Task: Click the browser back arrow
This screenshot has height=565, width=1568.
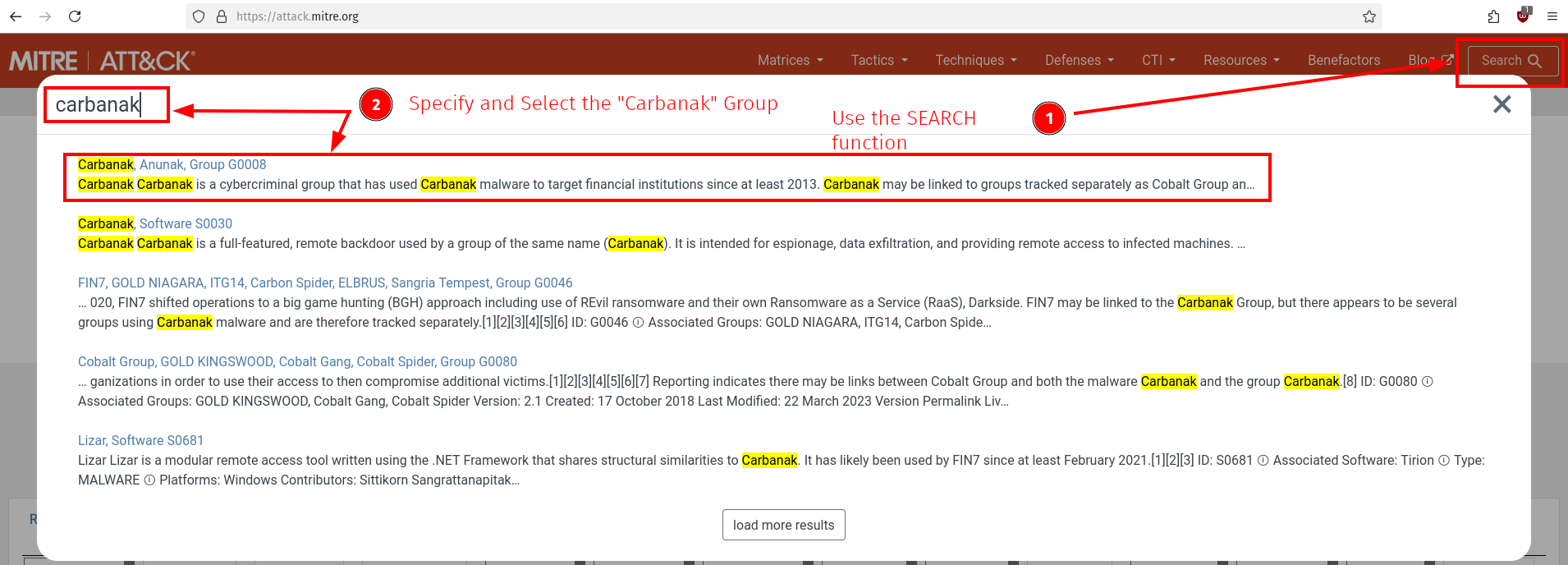Action: pos(16,16)
